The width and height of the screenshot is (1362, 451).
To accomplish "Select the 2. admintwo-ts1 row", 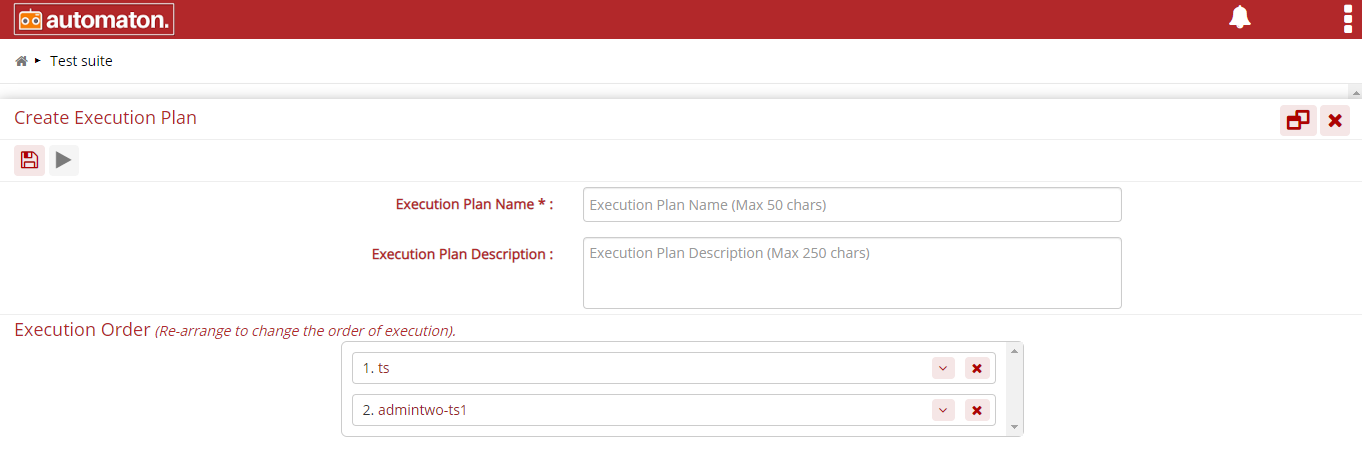I will coord(673,410).
